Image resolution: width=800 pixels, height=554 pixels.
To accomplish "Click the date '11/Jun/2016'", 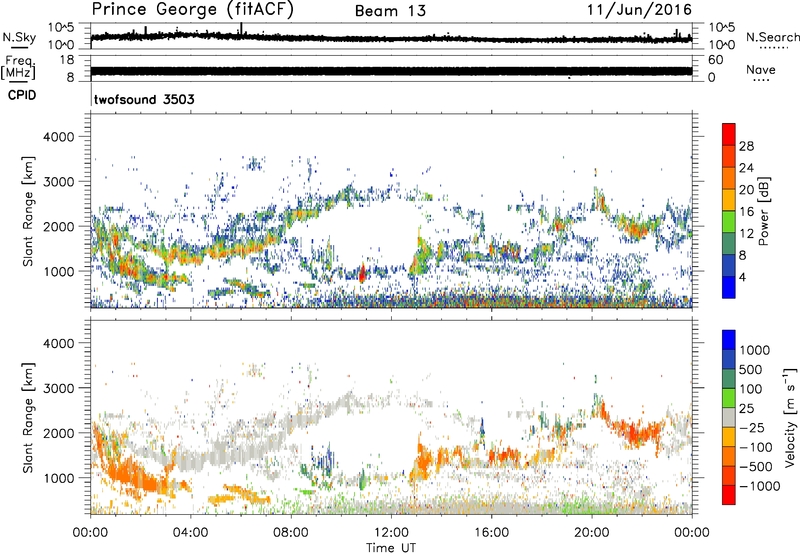I will tap(639, 10).
